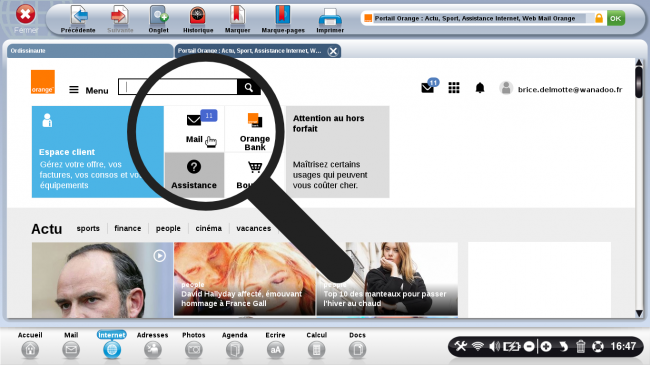Open the apps grid icon
650x365 pixels.
click(454, 88)
